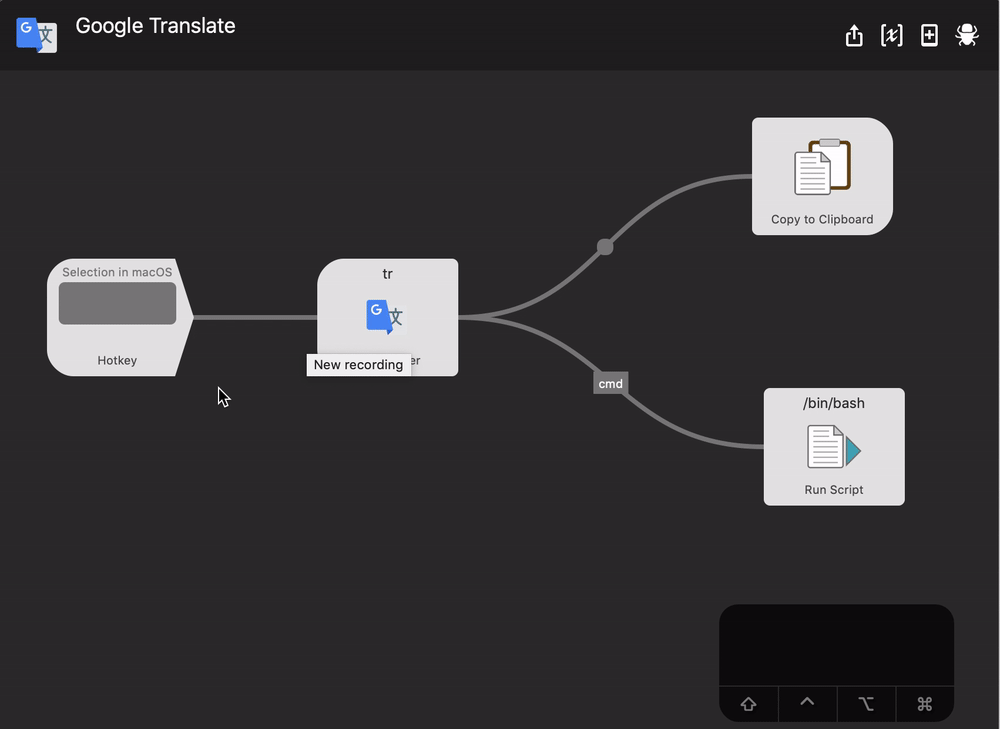The height and width of the screenshot is (729, 1000).
Task: Click the New recording tooltip
Action: pos(358,365)
